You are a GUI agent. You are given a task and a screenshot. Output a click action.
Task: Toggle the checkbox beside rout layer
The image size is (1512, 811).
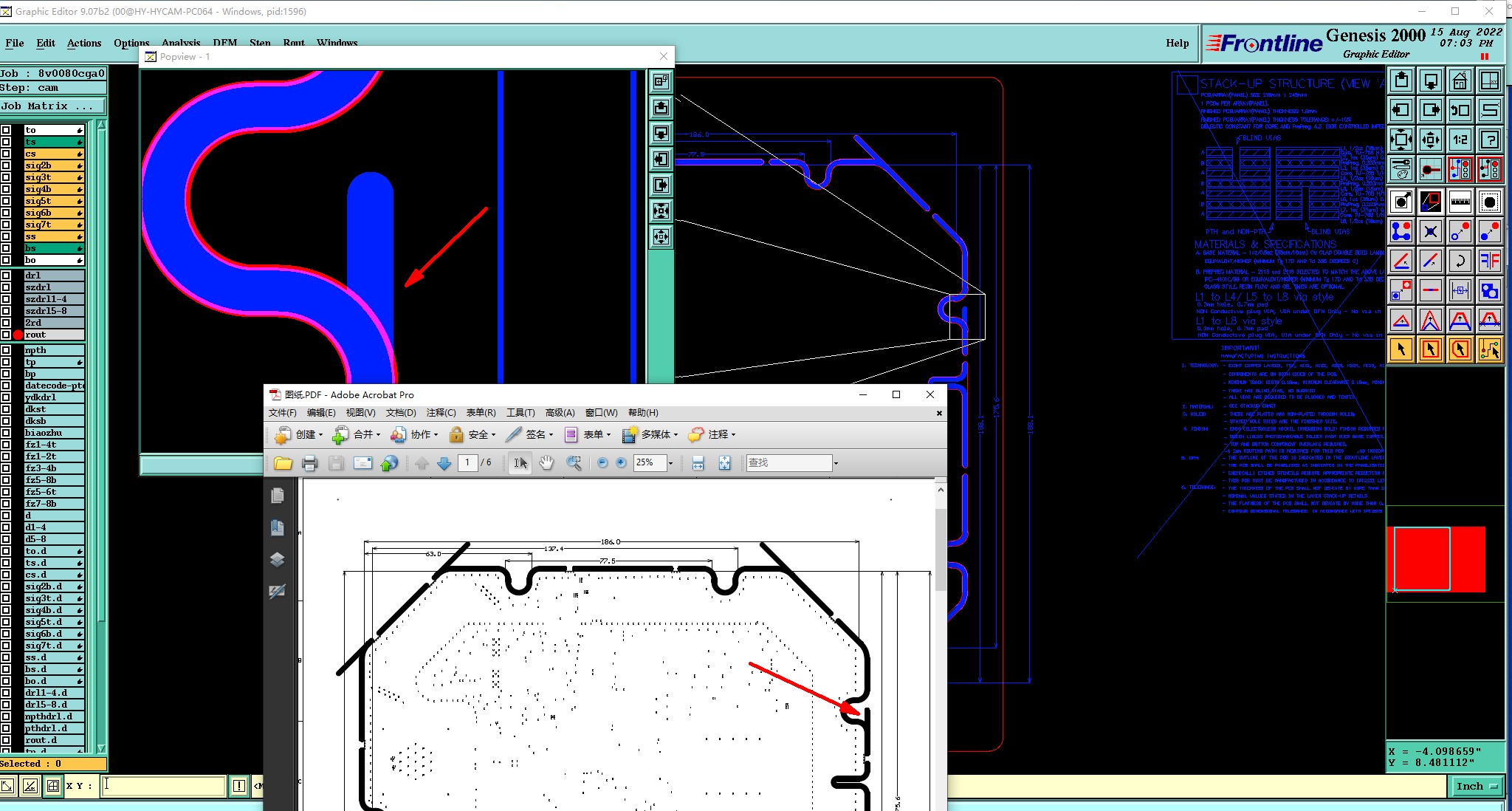[7, 335]
